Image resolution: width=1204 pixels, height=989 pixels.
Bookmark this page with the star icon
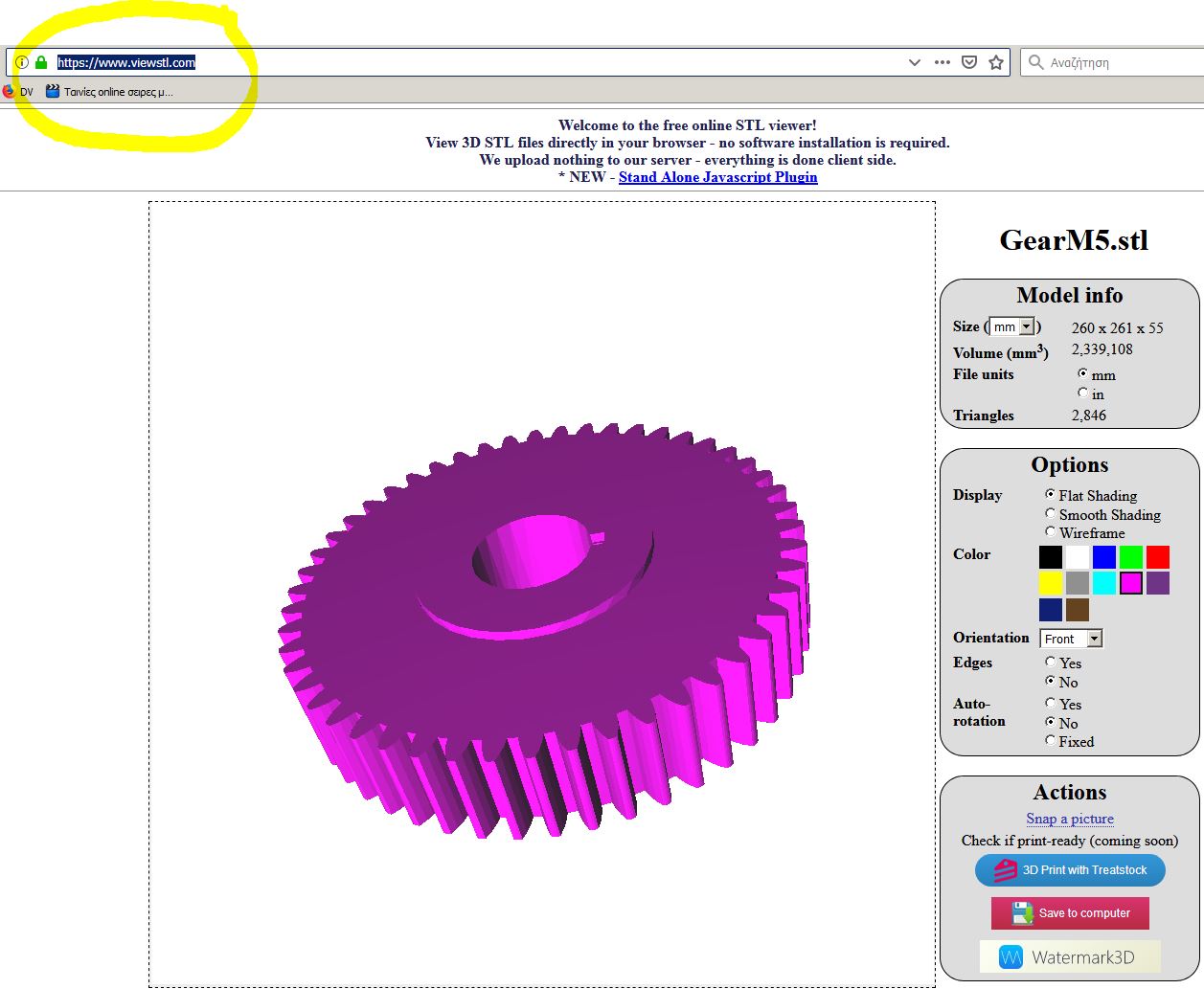(x=996, y=62)
